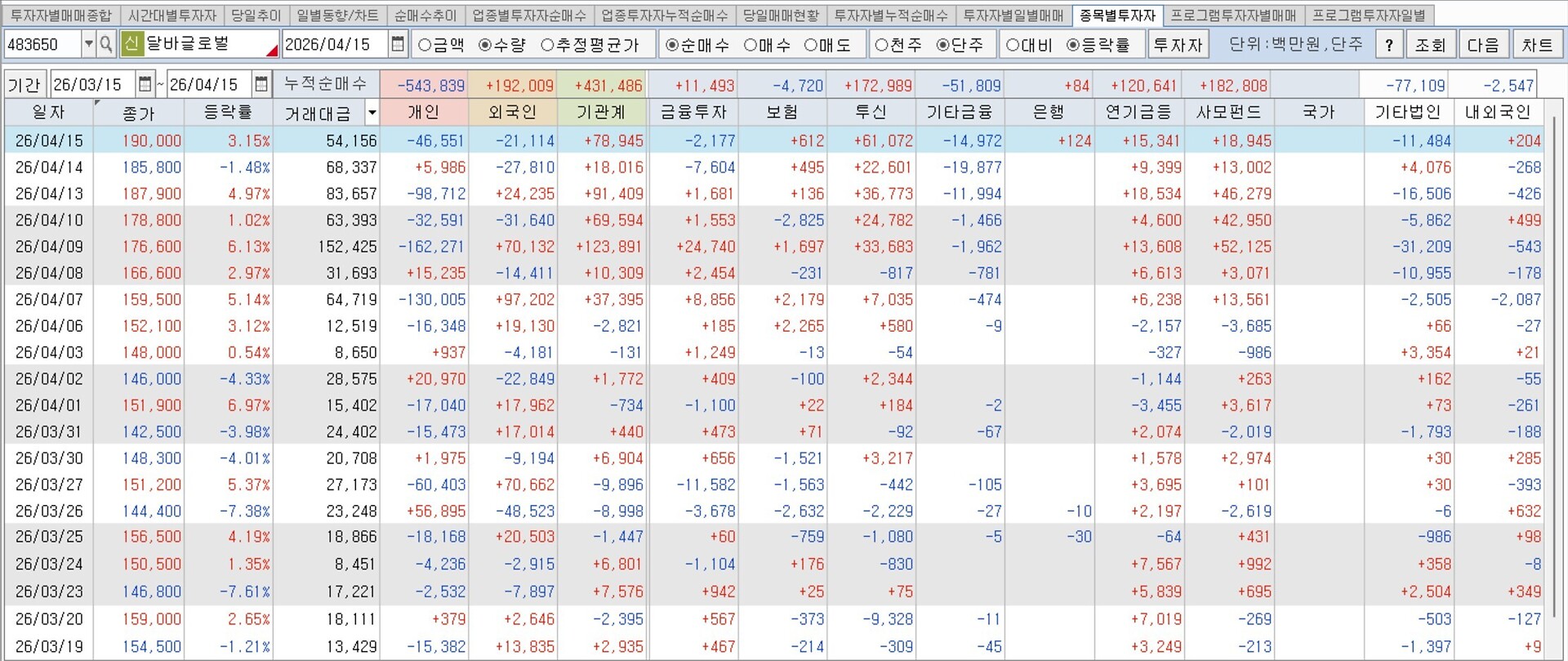Open the 당일추이 tab
Image resolution: width=1568 pixels, height=661 pixels.
coord(256,16)
